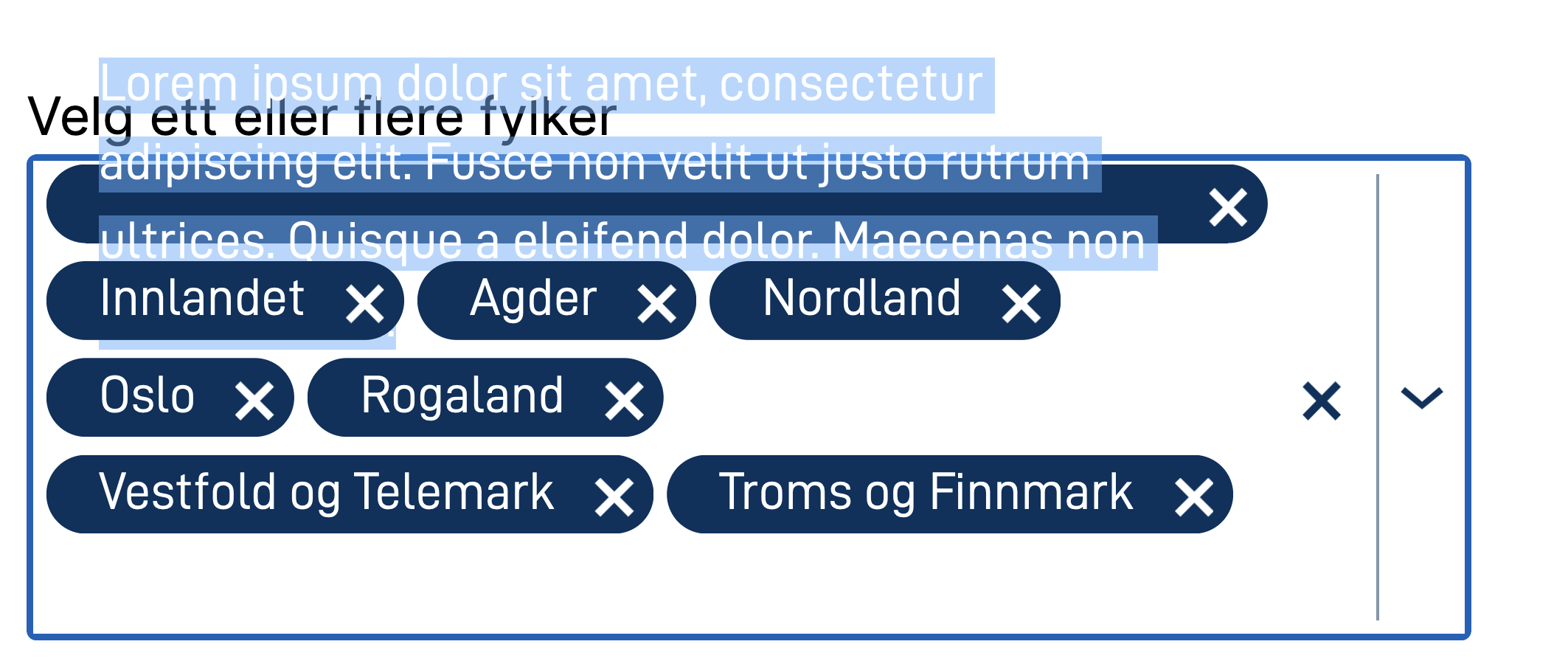
Task: Remove the Nordland tag via its X icon
Action: pyautogui.click(x=1024, y=300)
